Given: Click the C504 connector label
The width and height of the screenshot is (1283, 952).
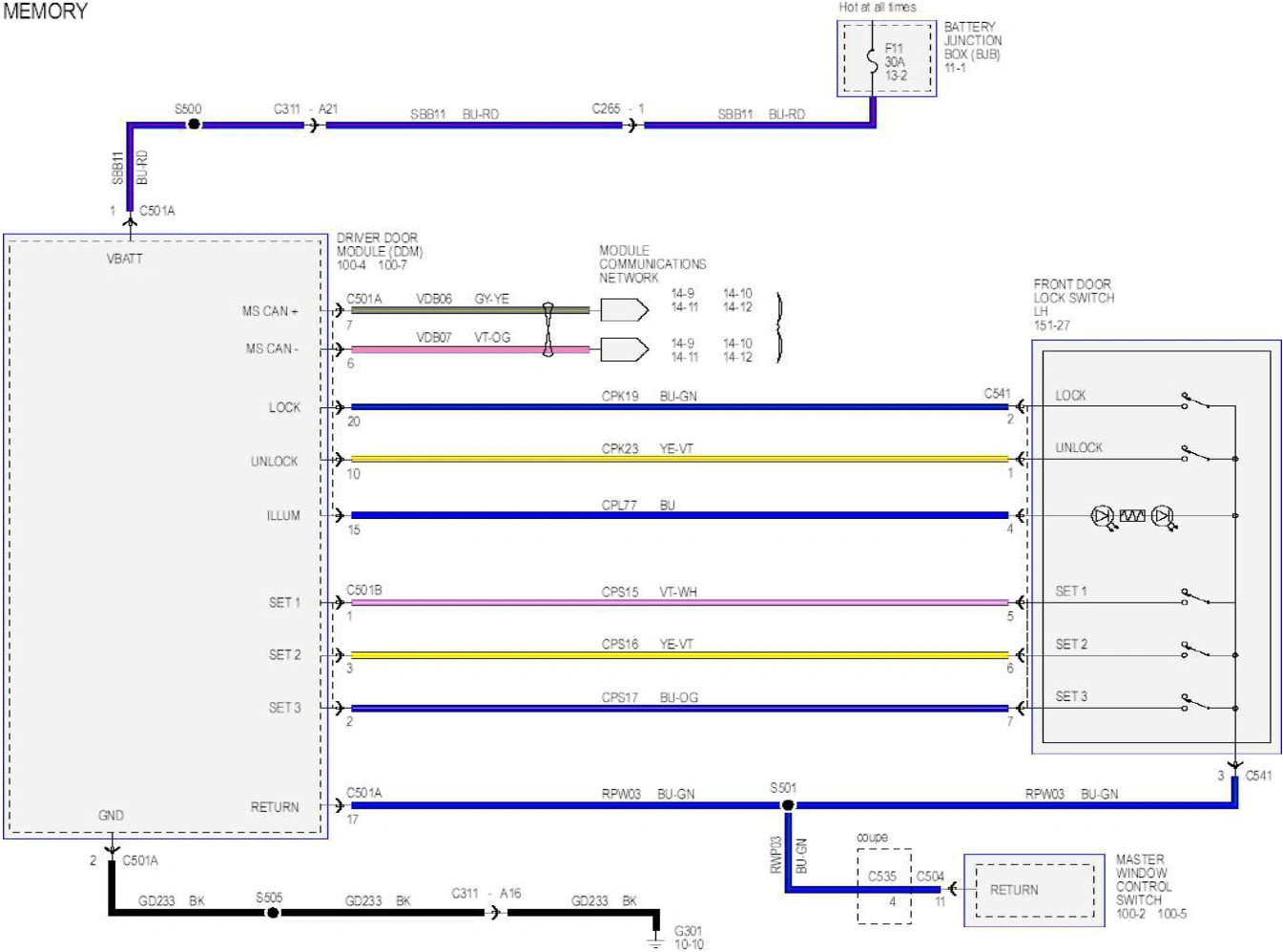Looking at the screenshot, I should tap(930, 876).
